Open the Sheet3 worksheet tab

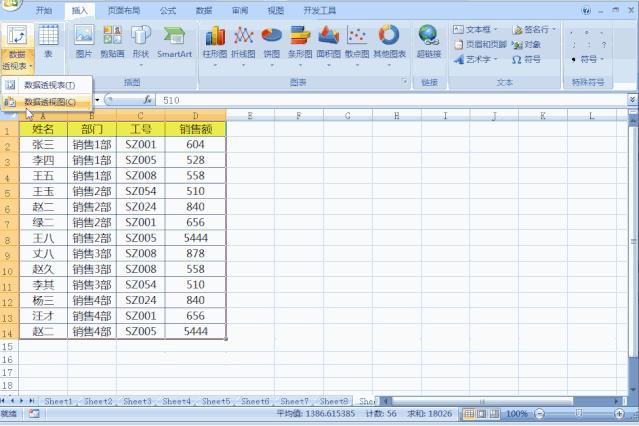(138, 401)
